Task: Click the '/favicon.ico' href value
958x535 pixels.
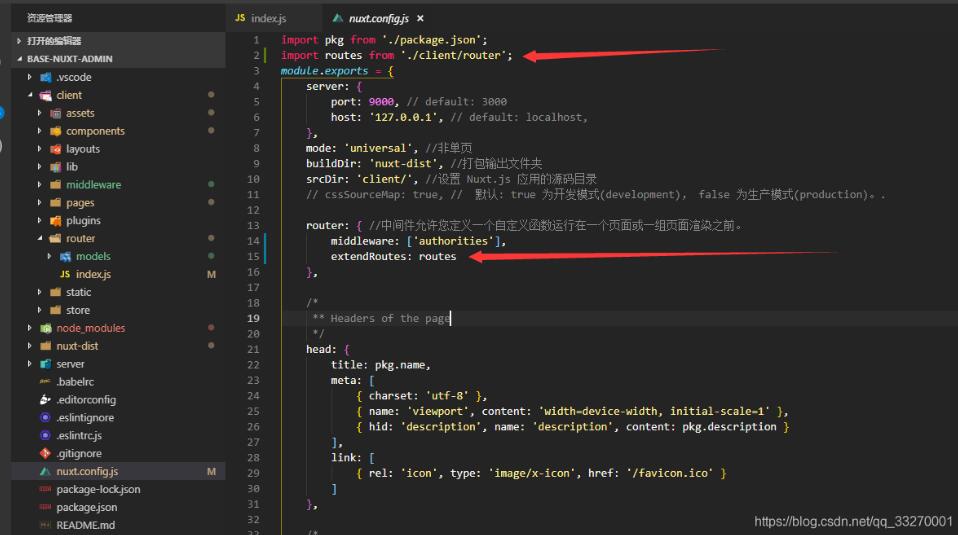Action: tap(670, 473)
